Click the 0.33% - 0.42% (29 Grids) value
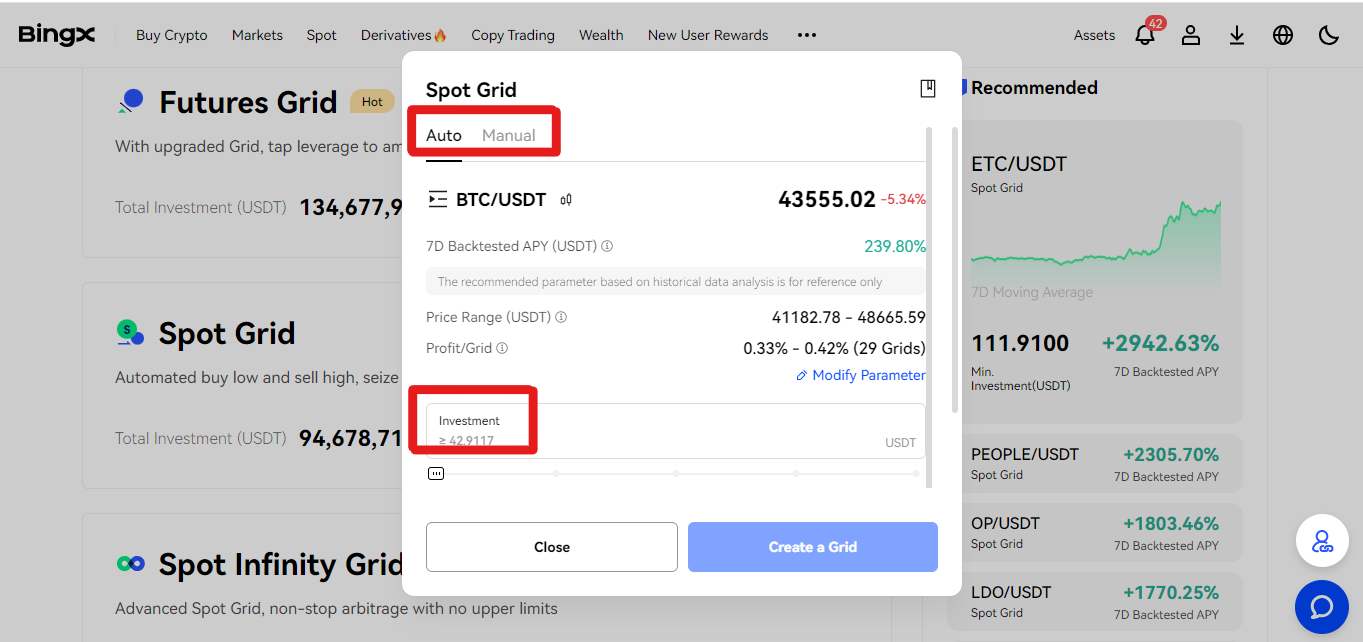 (834, 348)
